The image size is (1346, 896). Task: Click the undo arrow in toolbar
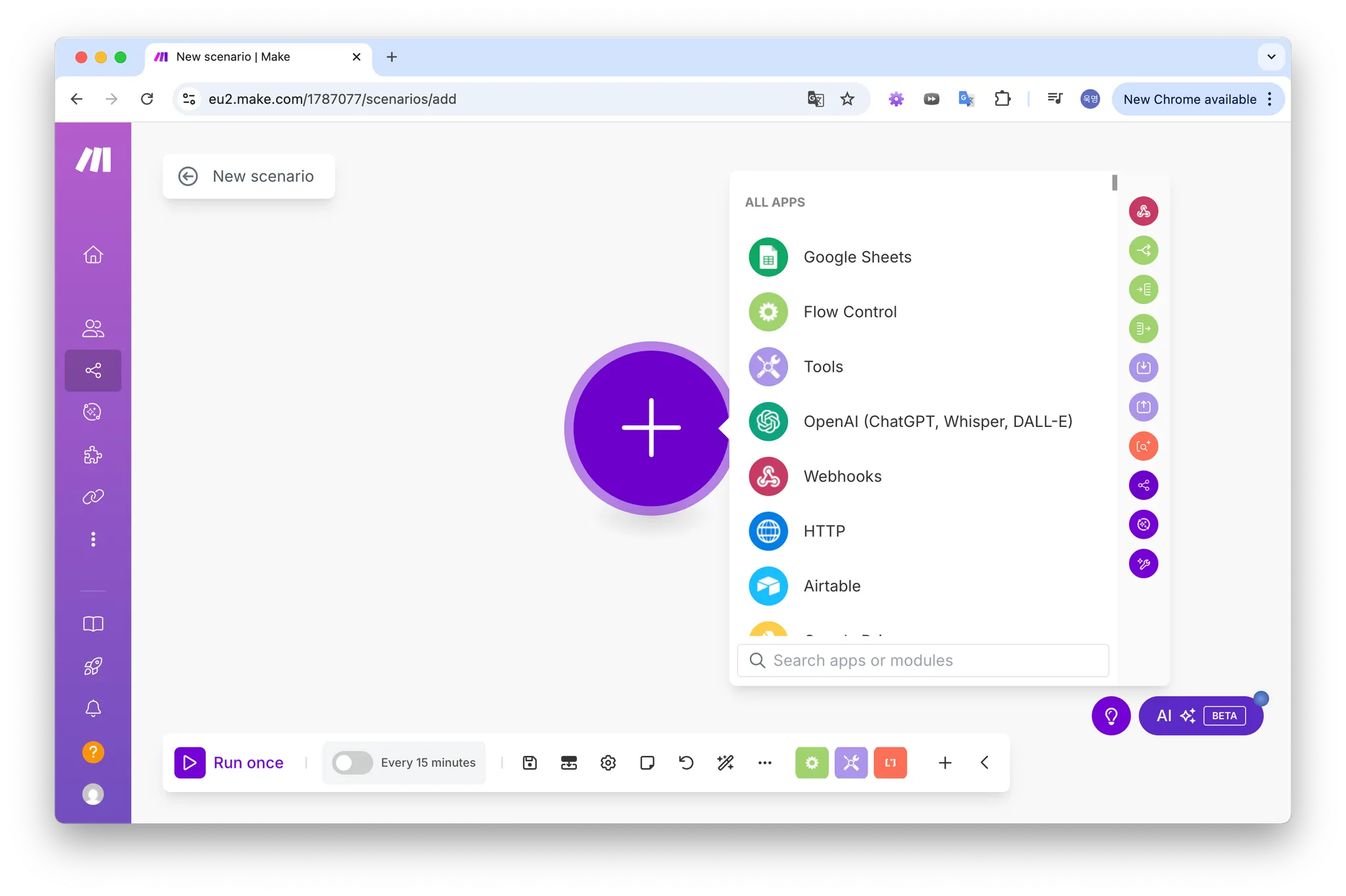click(686, 763)
